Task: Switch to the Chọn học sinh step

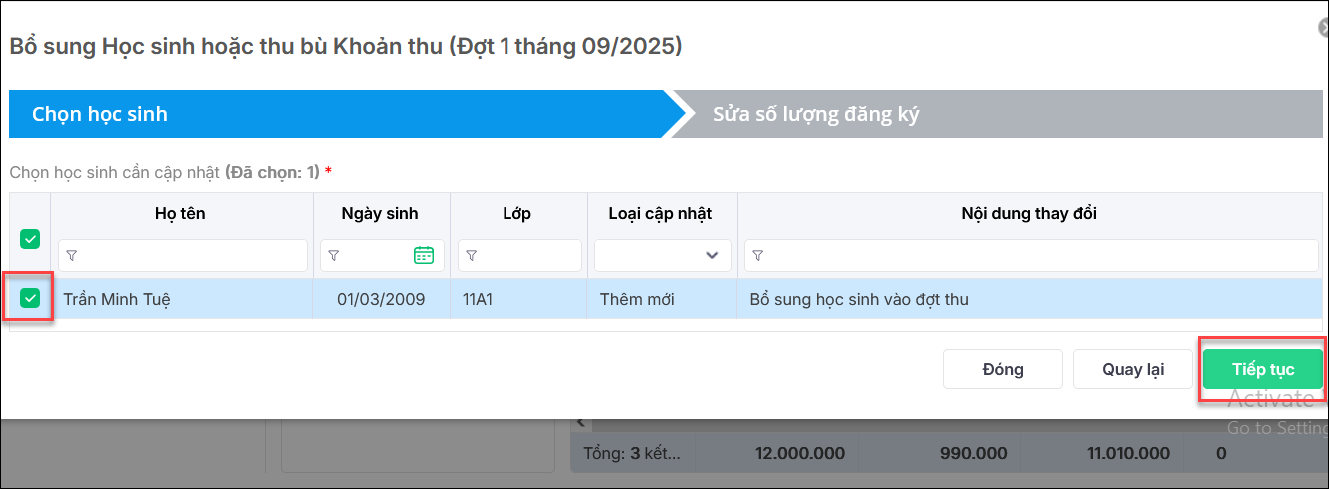Action: pos(100,114)
